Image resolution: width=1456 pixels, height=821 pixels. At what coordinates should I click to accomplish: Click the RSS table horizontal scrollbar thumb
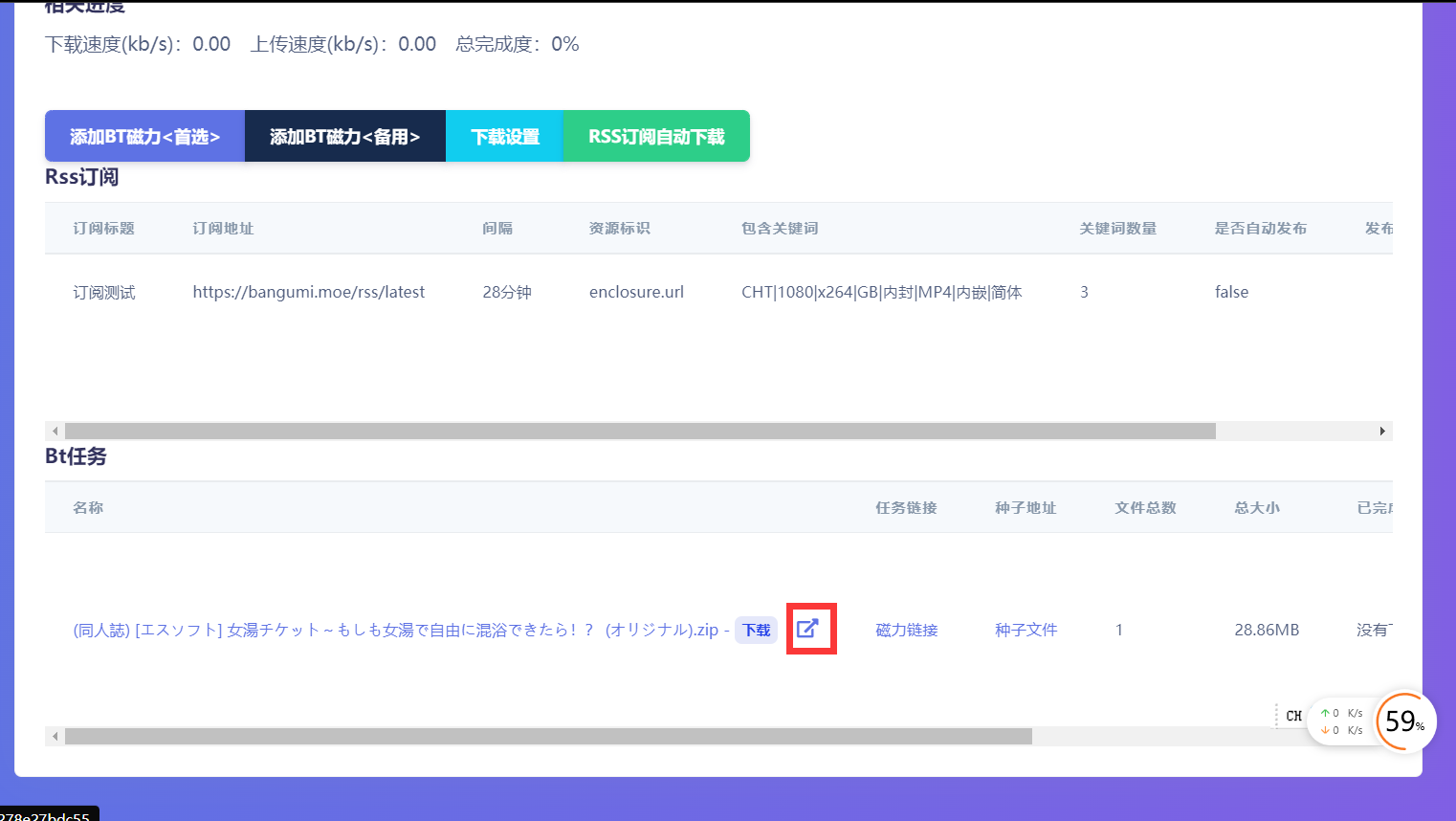tap(640, 432)
